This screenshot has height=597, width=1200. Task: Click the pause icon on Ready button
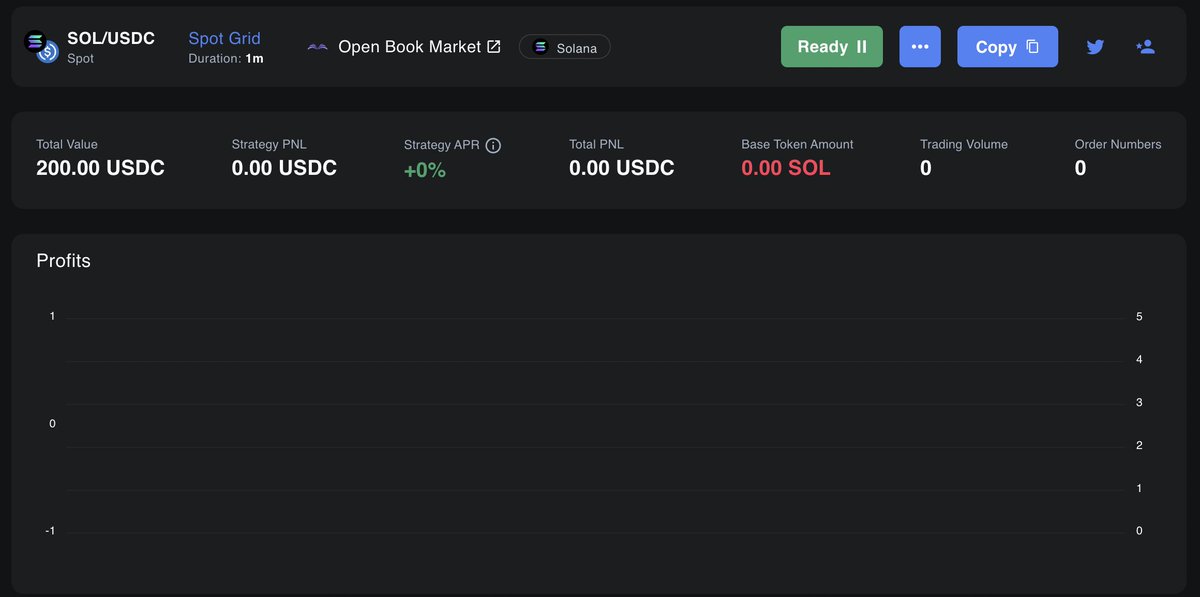point(861,47)
